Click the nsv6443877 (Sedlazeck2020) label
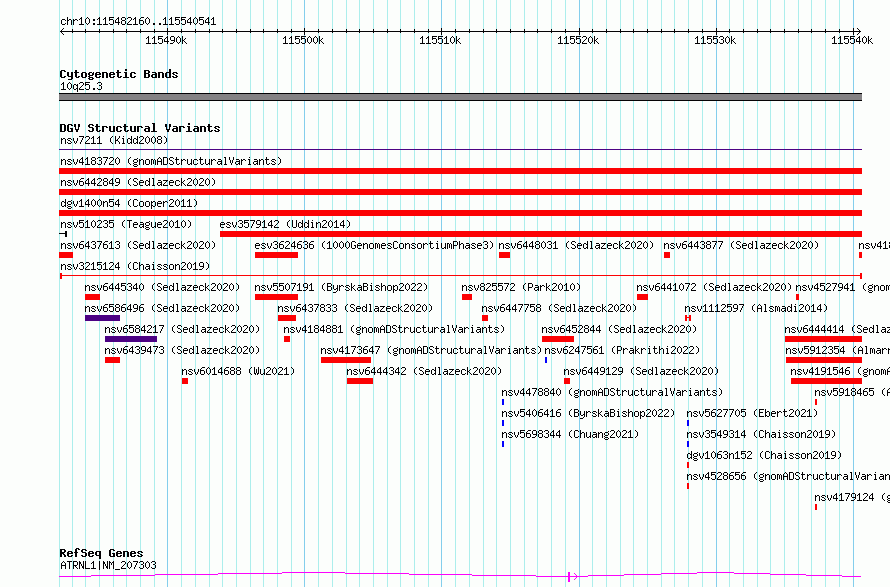 click(x=741, y=245)
